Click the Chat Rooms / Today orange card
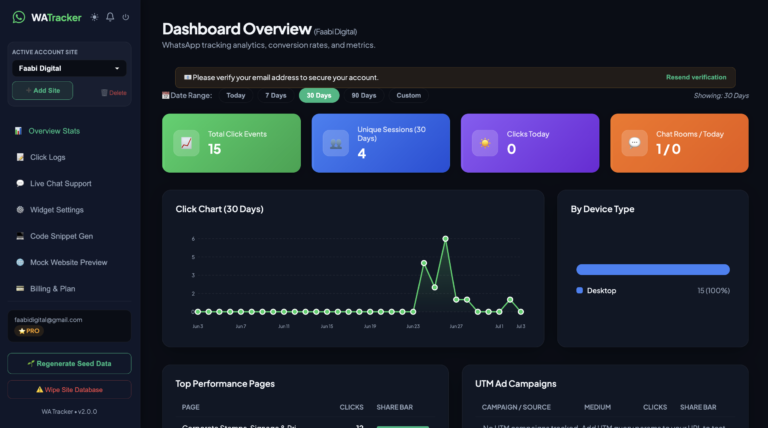The image size is (768, 428). coord(679,143)
